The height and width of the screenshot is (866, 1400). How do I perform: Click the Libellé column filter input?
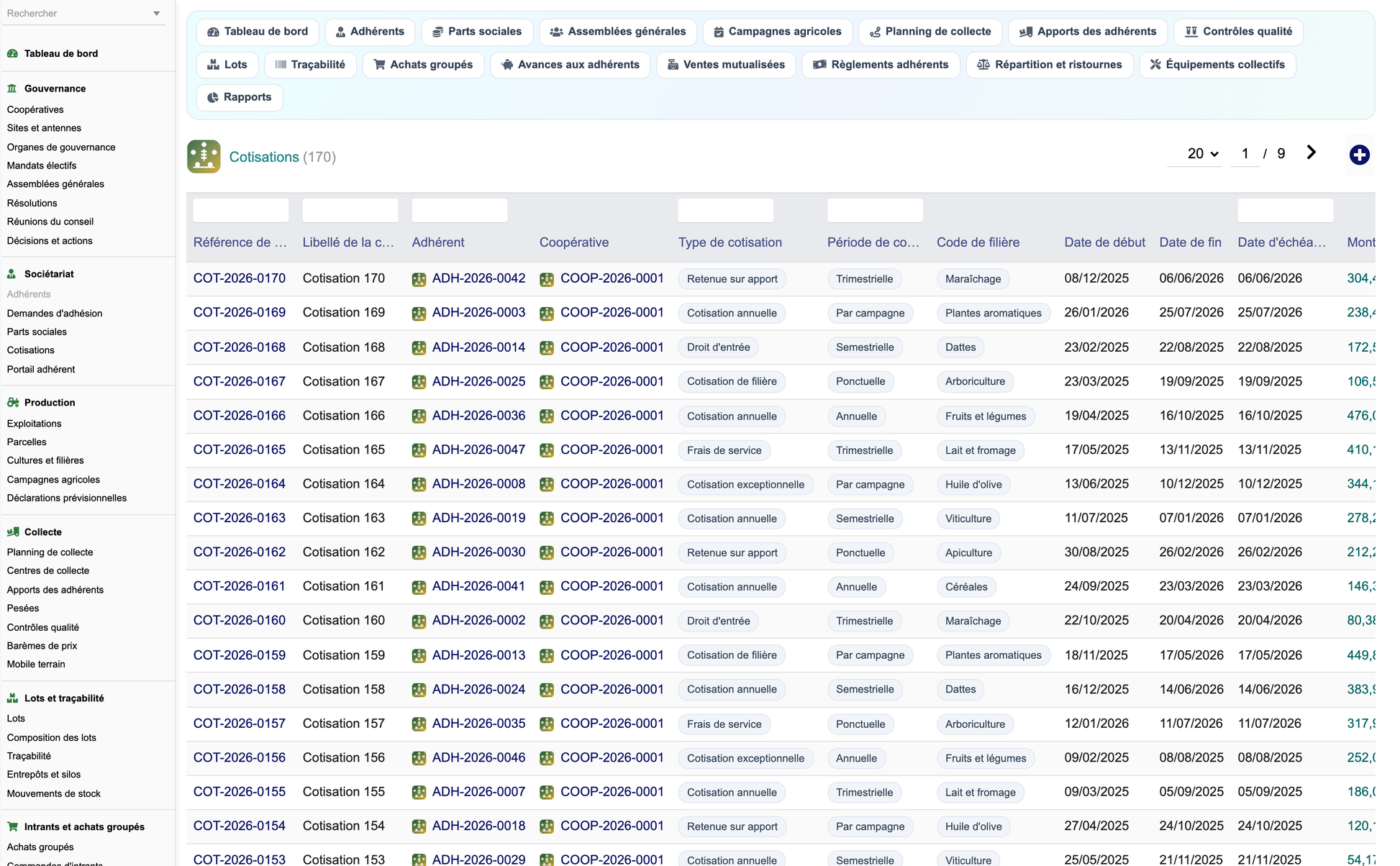point(350,211)
